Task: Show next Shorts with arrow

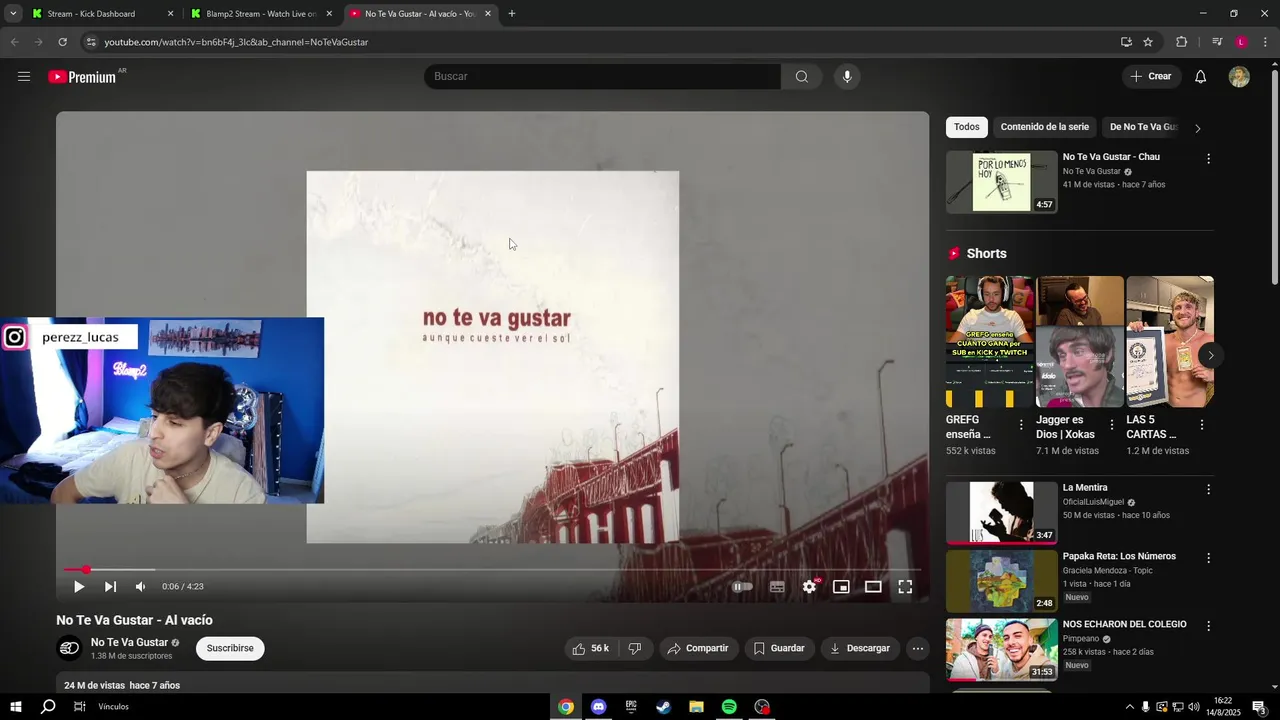Action: coord(1210,355)
